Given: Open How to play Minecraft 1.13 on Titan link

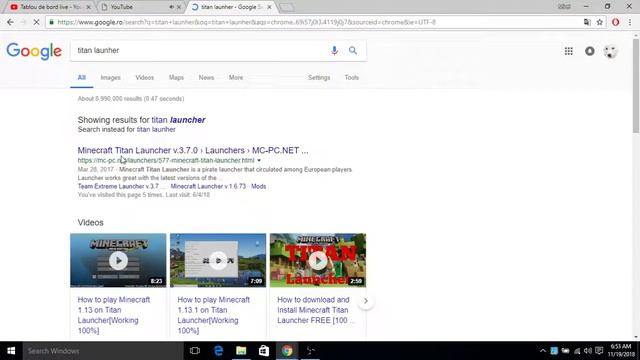Looking at the screenshot, I should tap(114, 315).
